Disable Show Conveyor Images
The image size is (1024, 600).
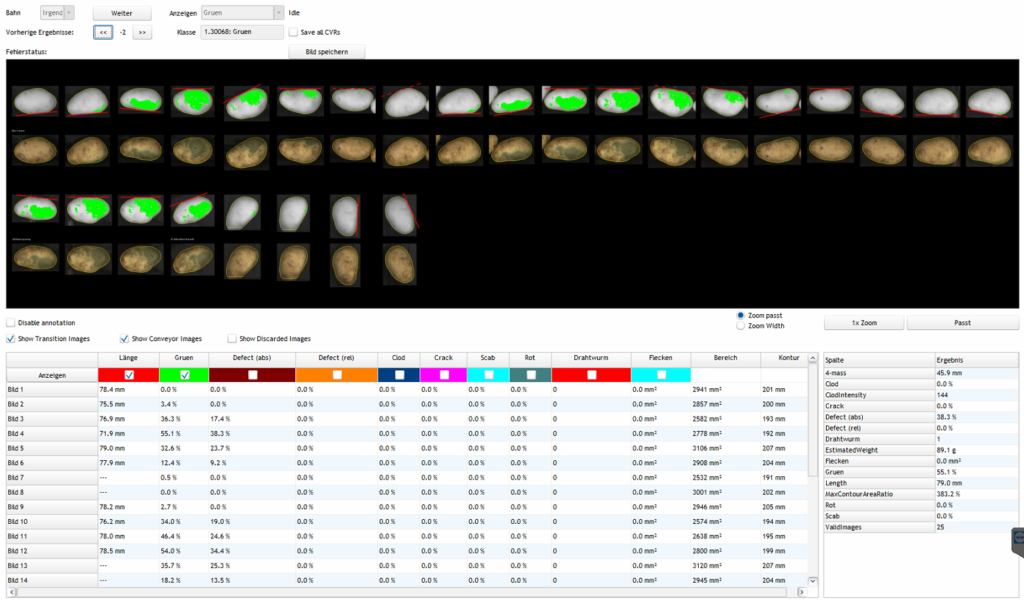coord(124,338)
